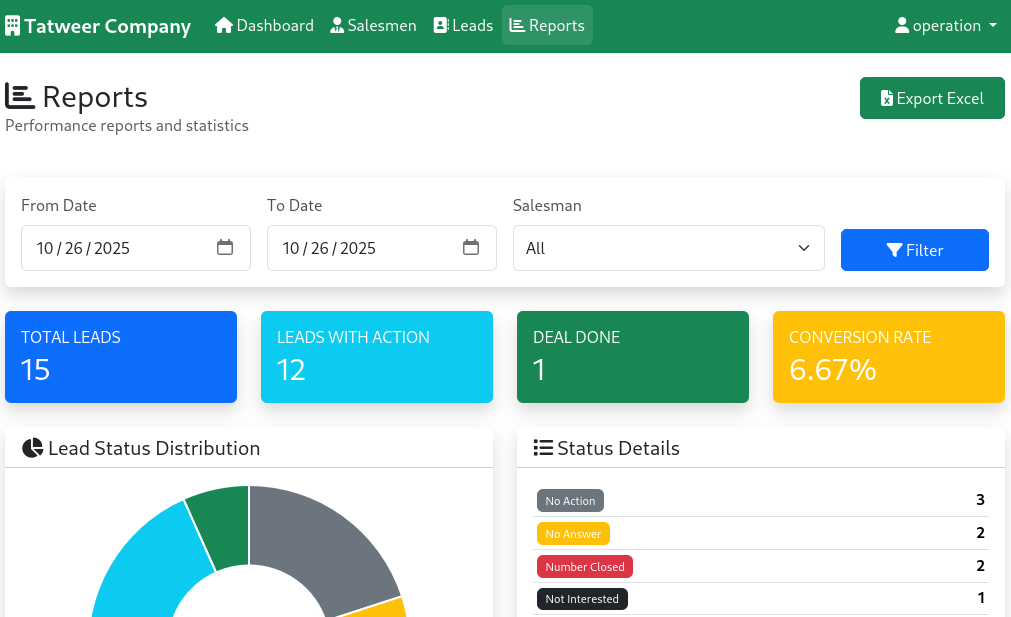
Task: Click the Tatweer Company building icon
Action: tap(12, 25)
